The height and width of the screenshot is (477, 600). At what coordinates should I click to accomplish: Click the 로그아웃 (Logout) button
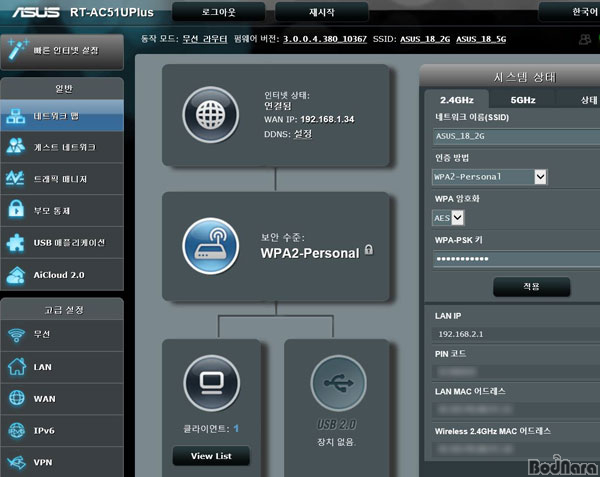(x=218, y=12)
